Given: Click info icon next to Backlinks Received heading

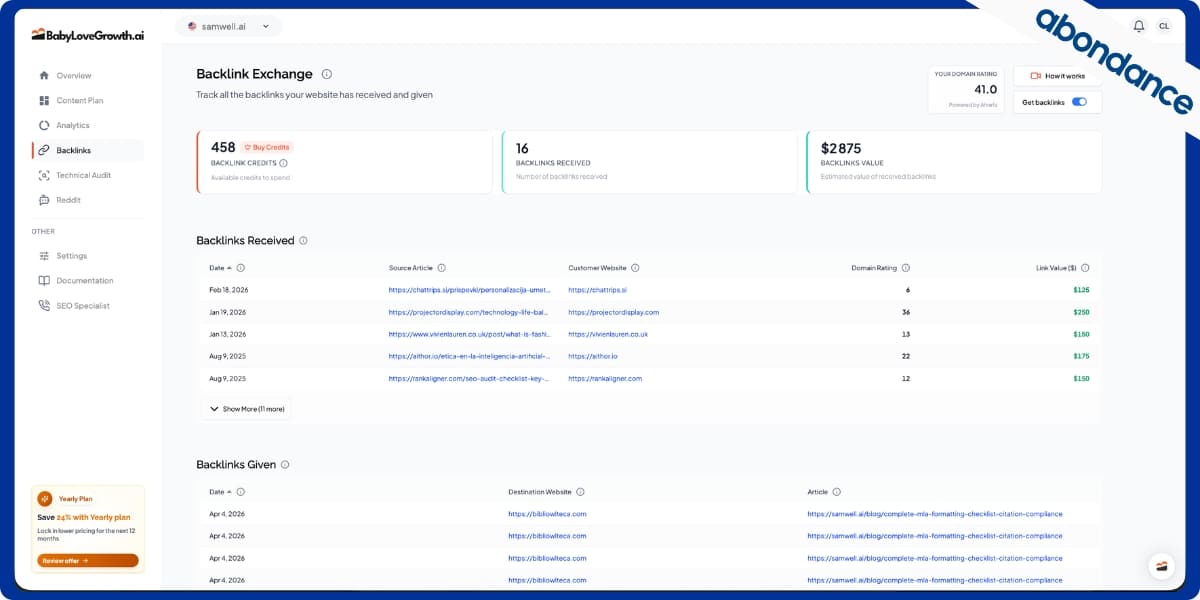Looking at the screenshot, I should coord(303,241).
